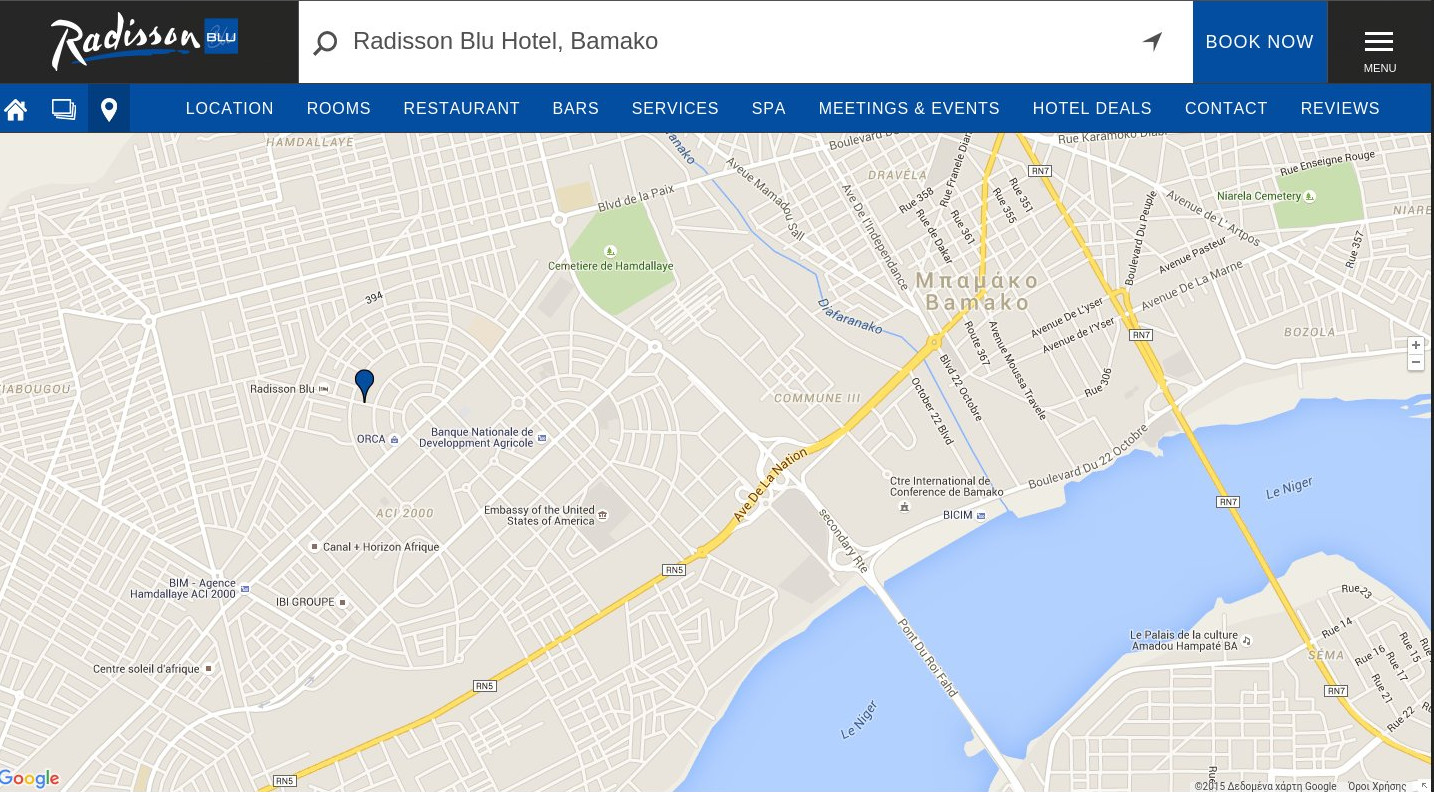Click the hotel search input field
Viewport: 1434px width, 792px height.
pos(745,42)
